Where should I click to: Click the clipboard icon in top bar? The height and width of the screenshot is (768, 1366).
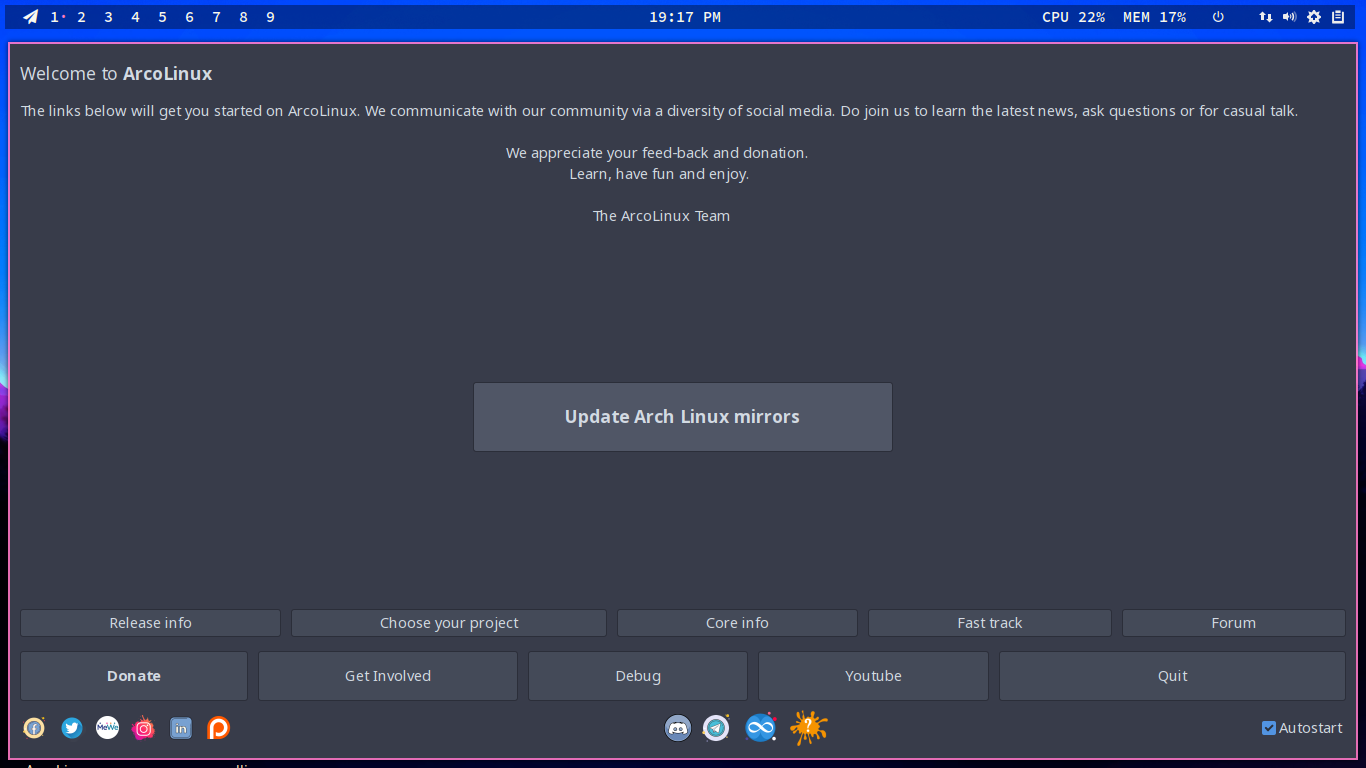coord(1338,17)
